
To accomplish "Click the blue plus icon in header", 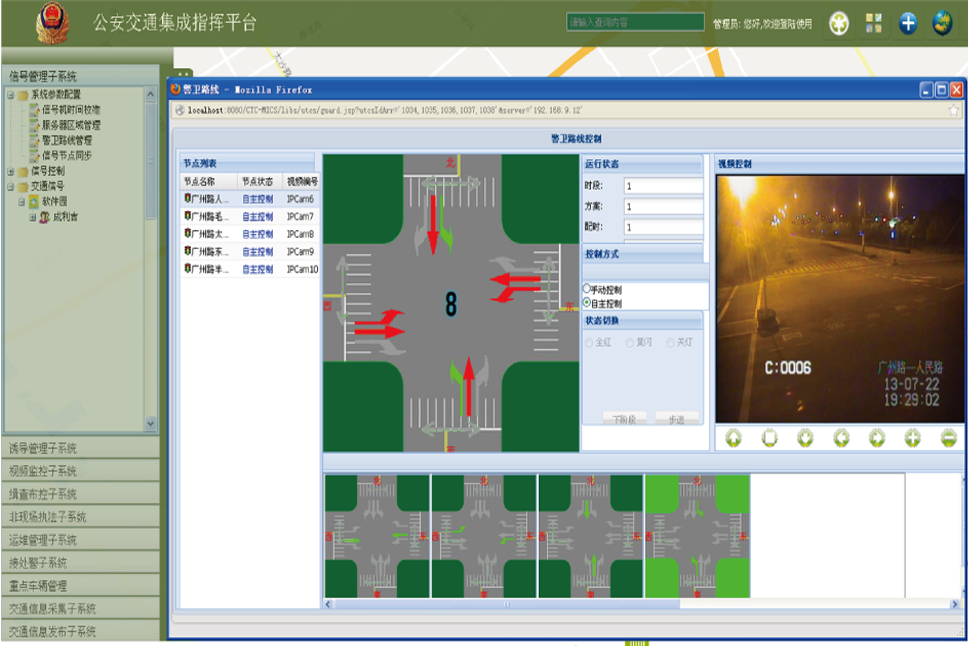I will pos(908,23).
